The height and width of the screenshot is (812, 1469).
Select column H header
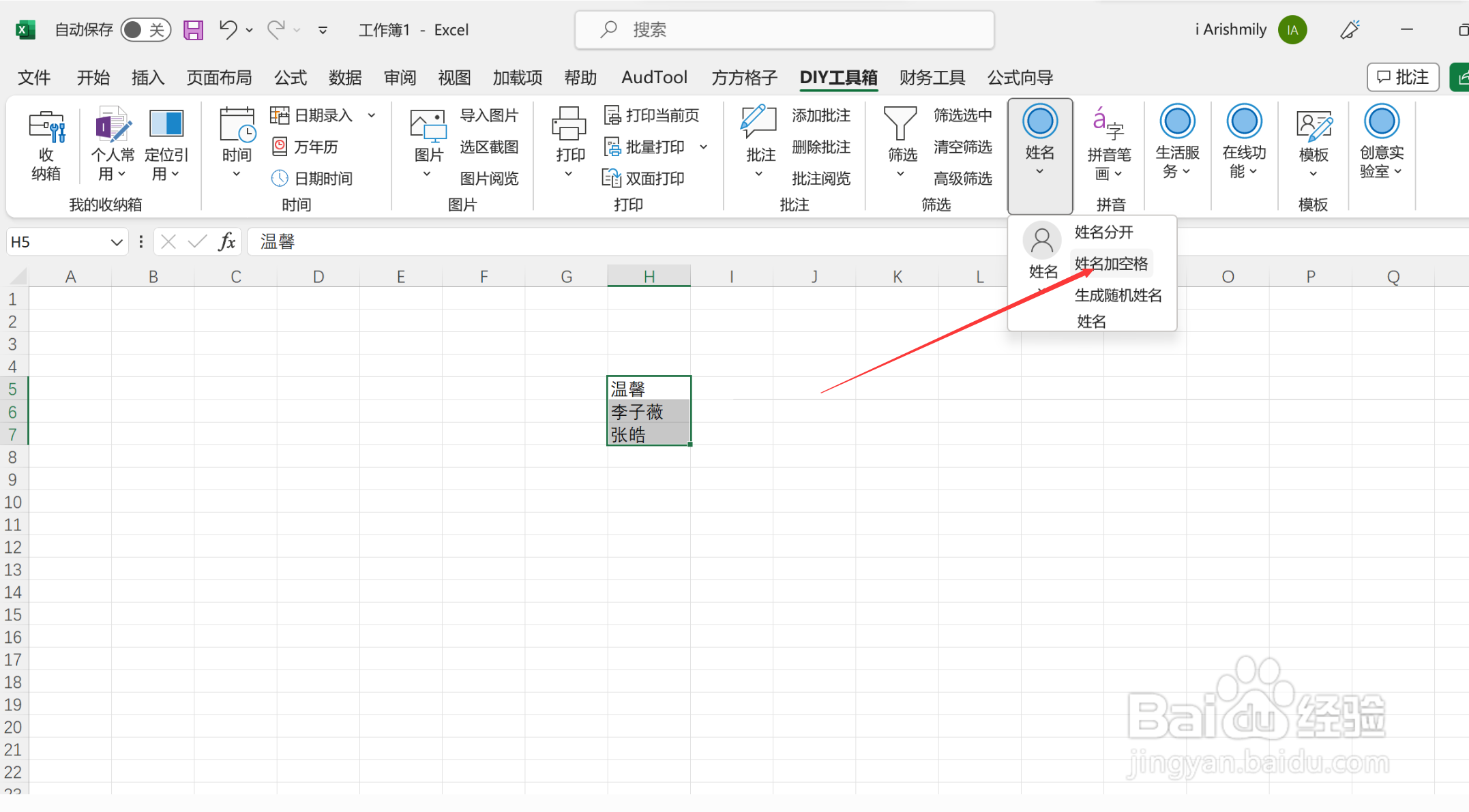point(649,276)
